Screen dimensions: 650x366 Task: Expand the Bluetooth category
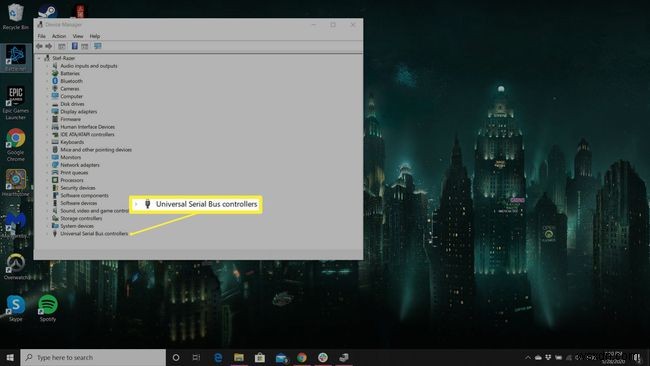(47, 81)
